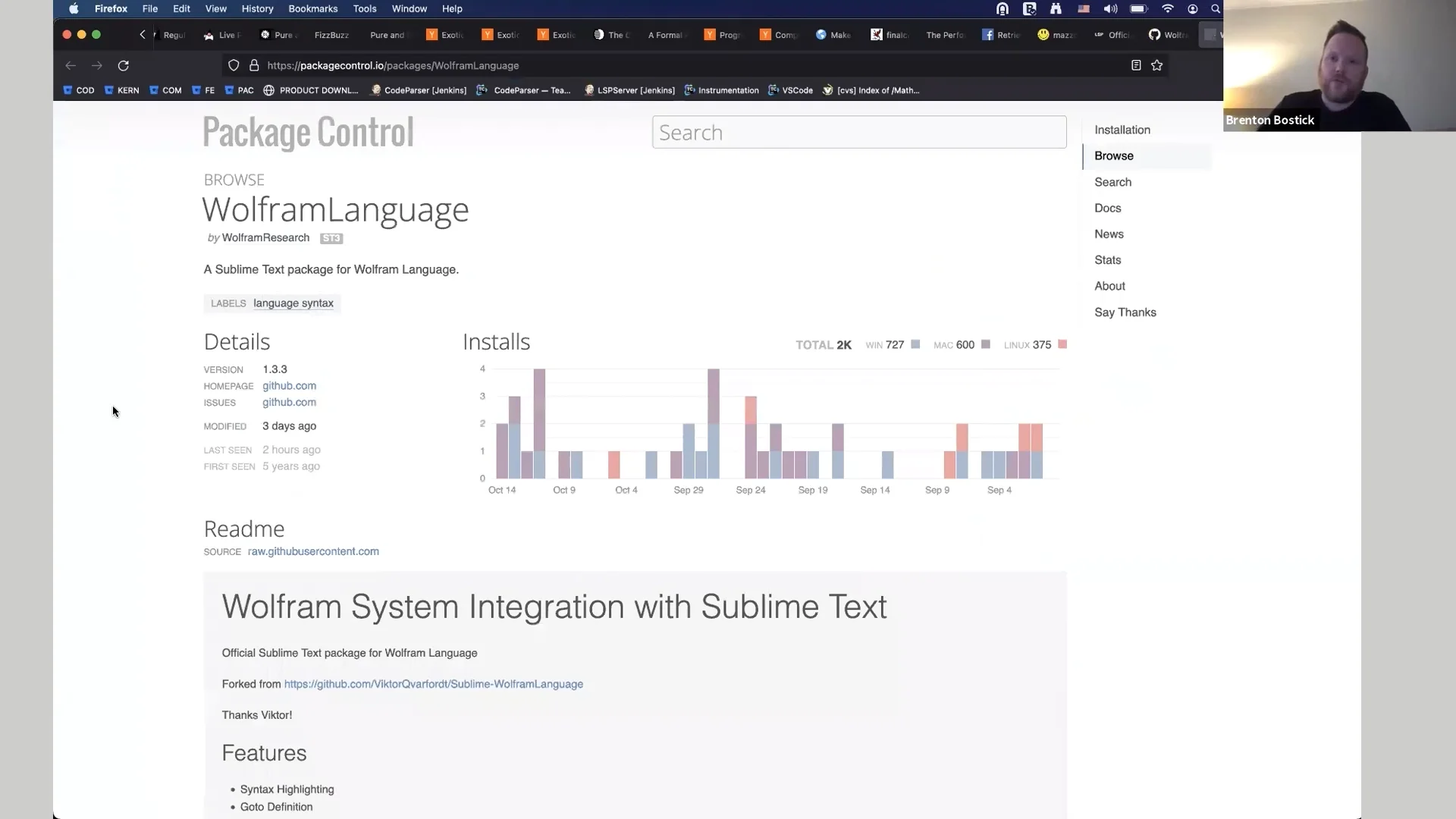Screen dimensions: 1456x819
Task: Click the back navigation arrow
Action: pos(71,66)
